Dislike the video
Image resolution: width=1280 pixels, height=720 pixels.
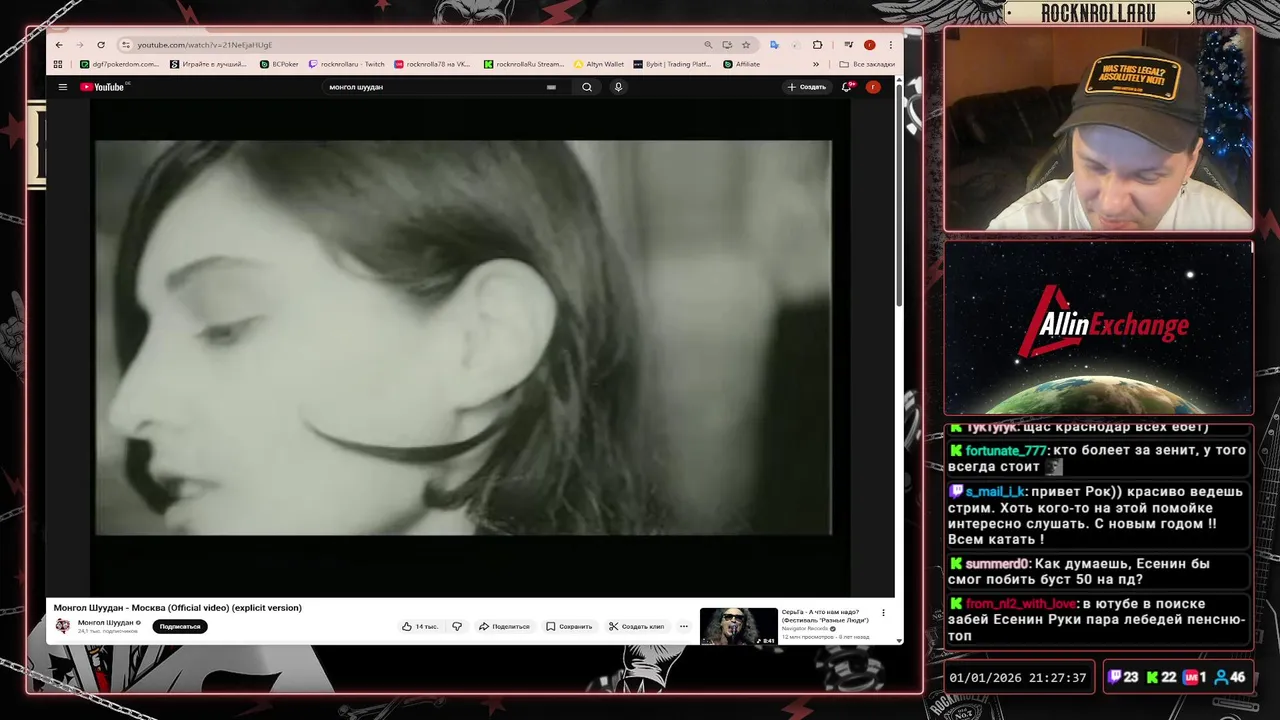(x=457, y=627)
